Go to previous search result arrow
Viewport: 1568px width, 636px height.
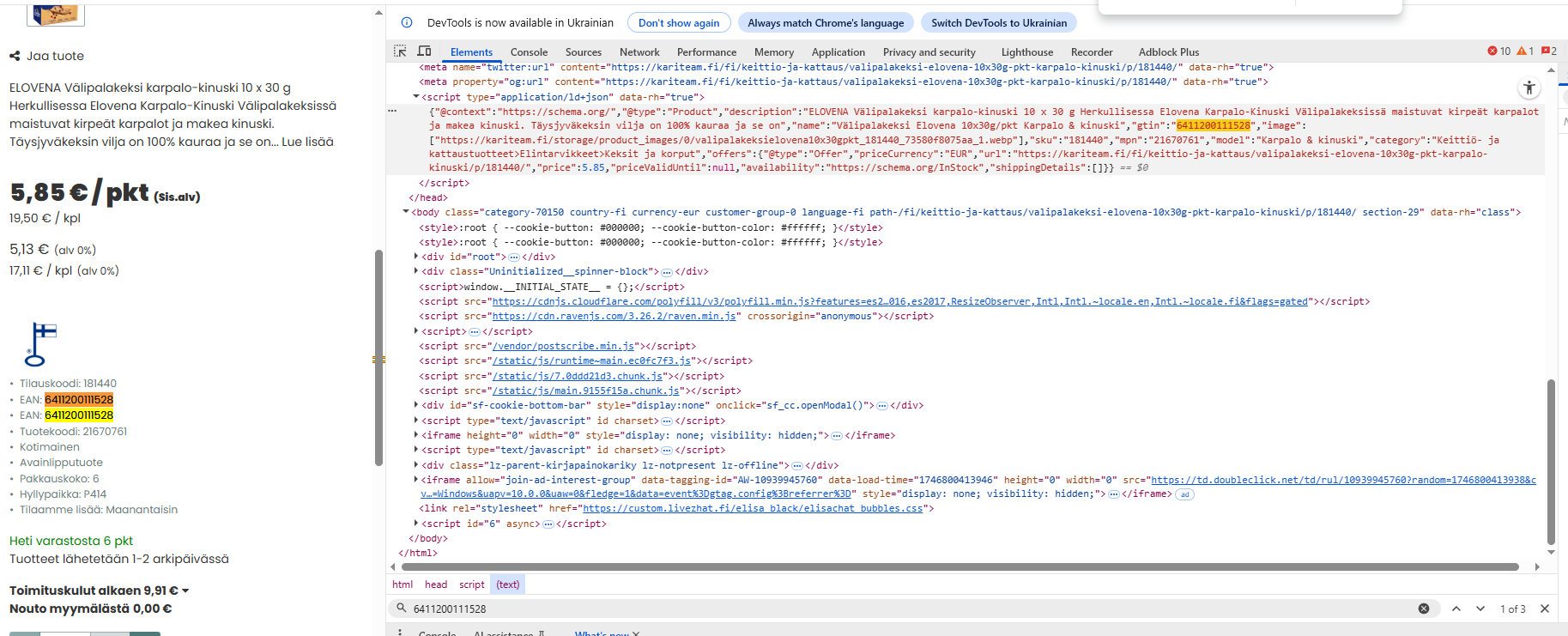click(1456, 609)
